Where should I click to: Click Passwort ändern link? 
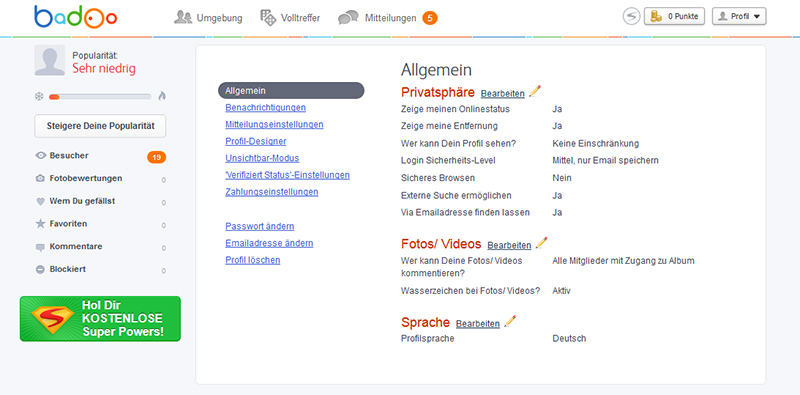260,226
